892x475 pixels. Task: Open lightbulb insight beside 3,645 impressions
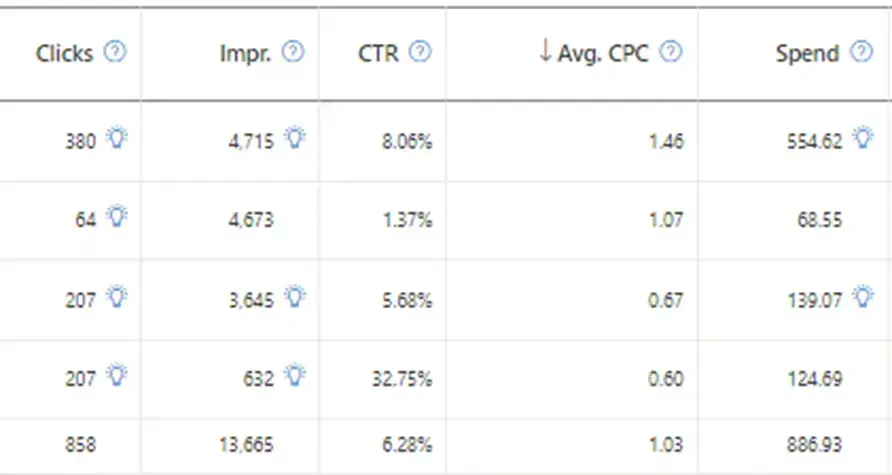295,296
